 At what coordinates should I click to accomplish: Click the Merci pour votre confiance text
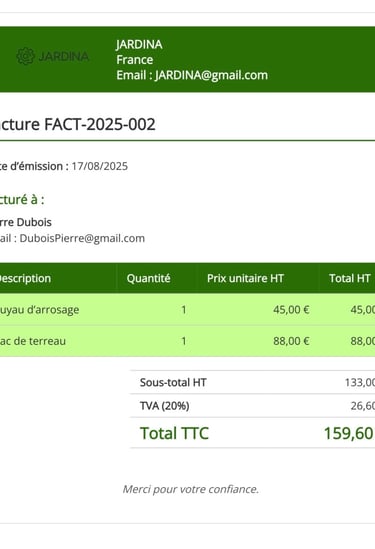point(190,489)
